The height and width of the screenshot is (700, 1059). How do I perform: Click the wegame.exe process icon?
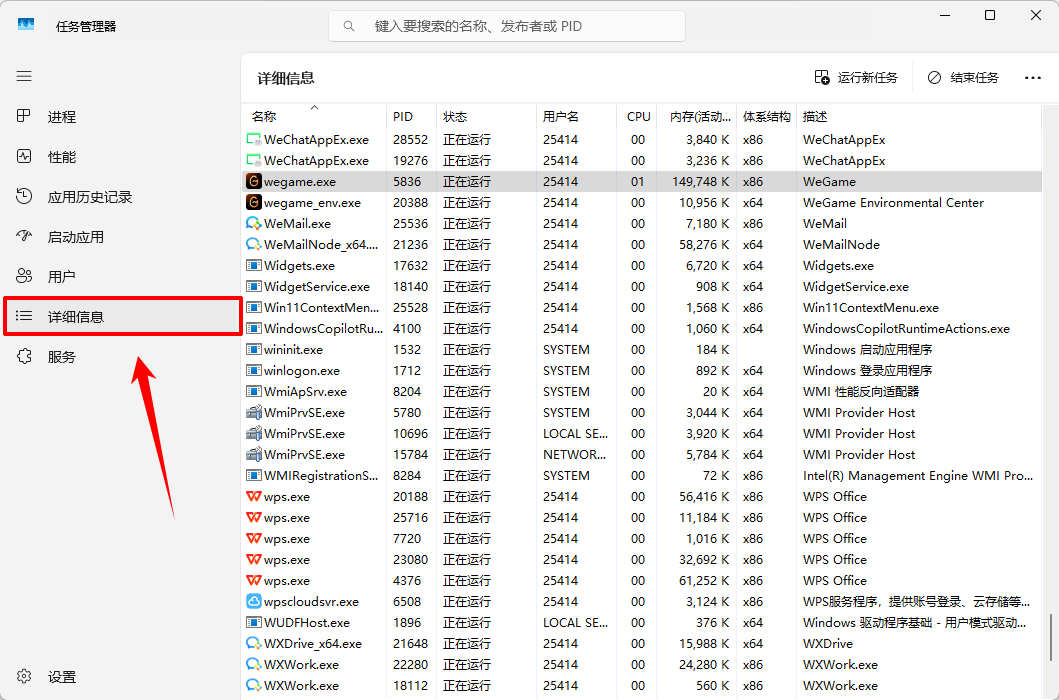click(253, 182)
